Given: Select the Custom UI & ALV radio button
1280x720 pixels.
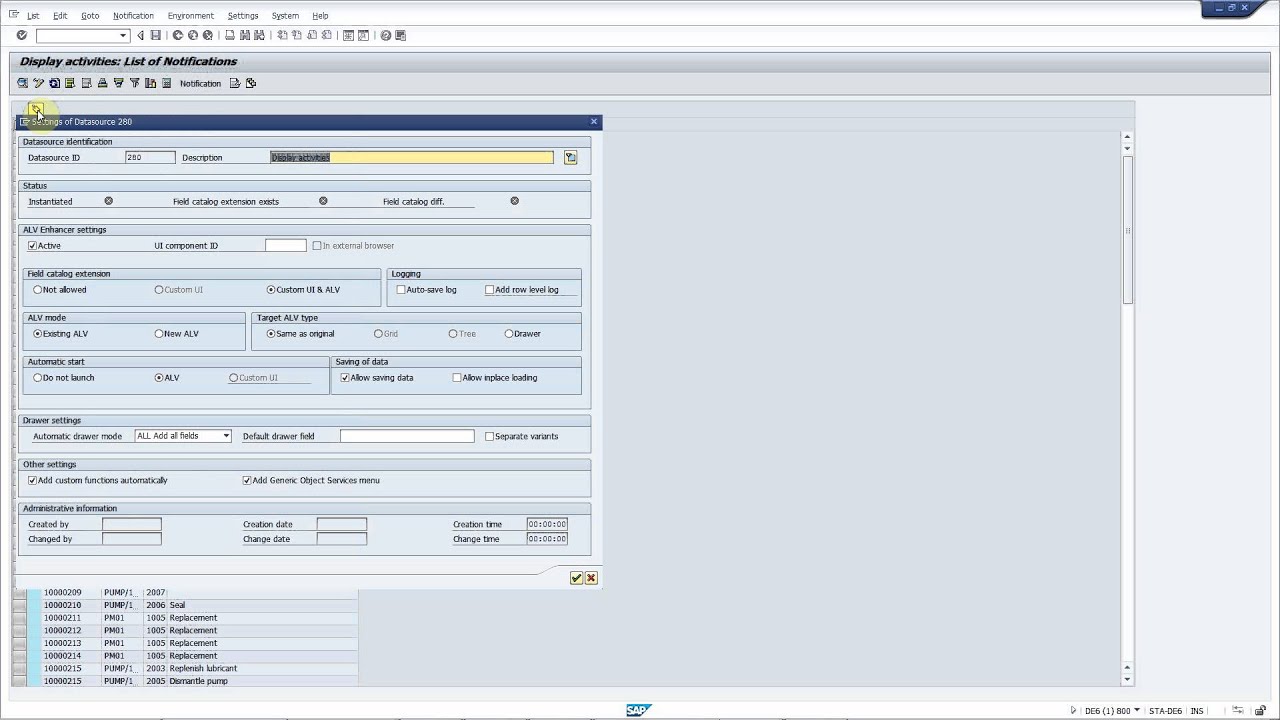Looking at the screenshot, I should coord(271,290).
